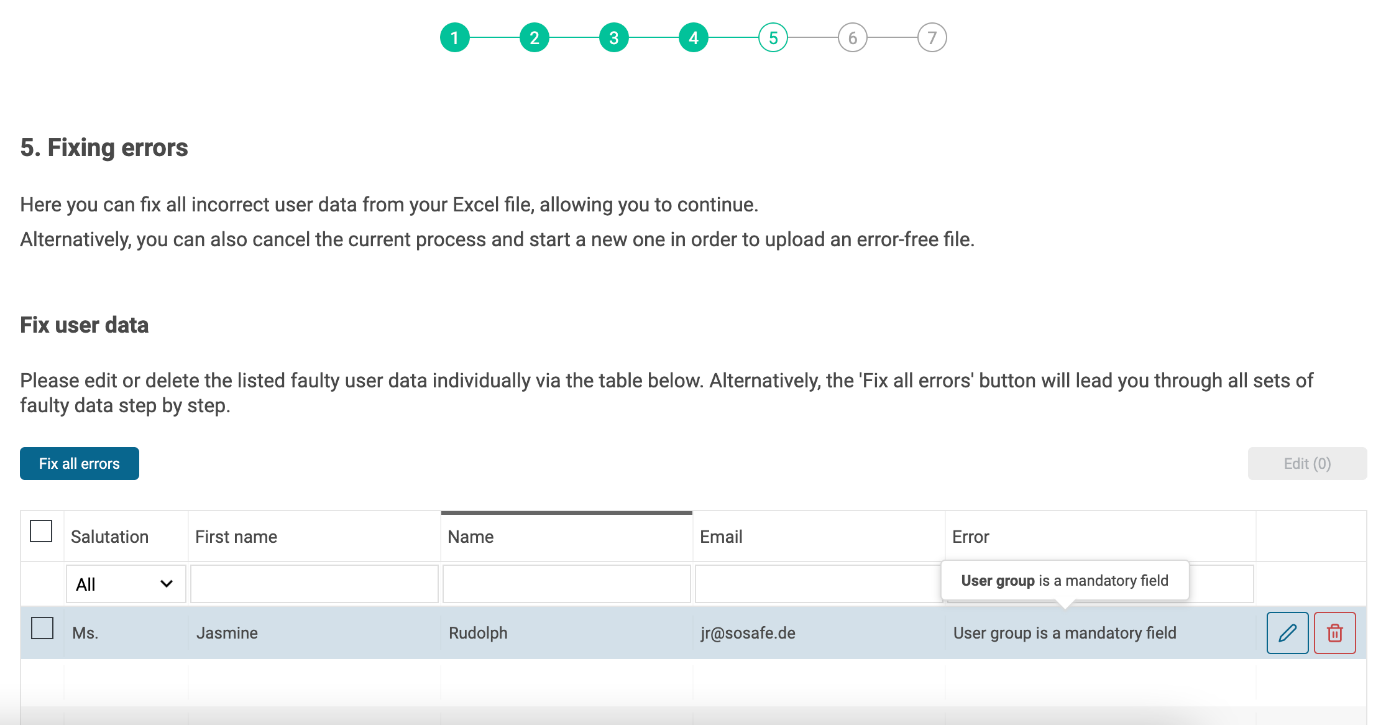Click the First name filter input
1386x725 pixels.
coord(314,584)
